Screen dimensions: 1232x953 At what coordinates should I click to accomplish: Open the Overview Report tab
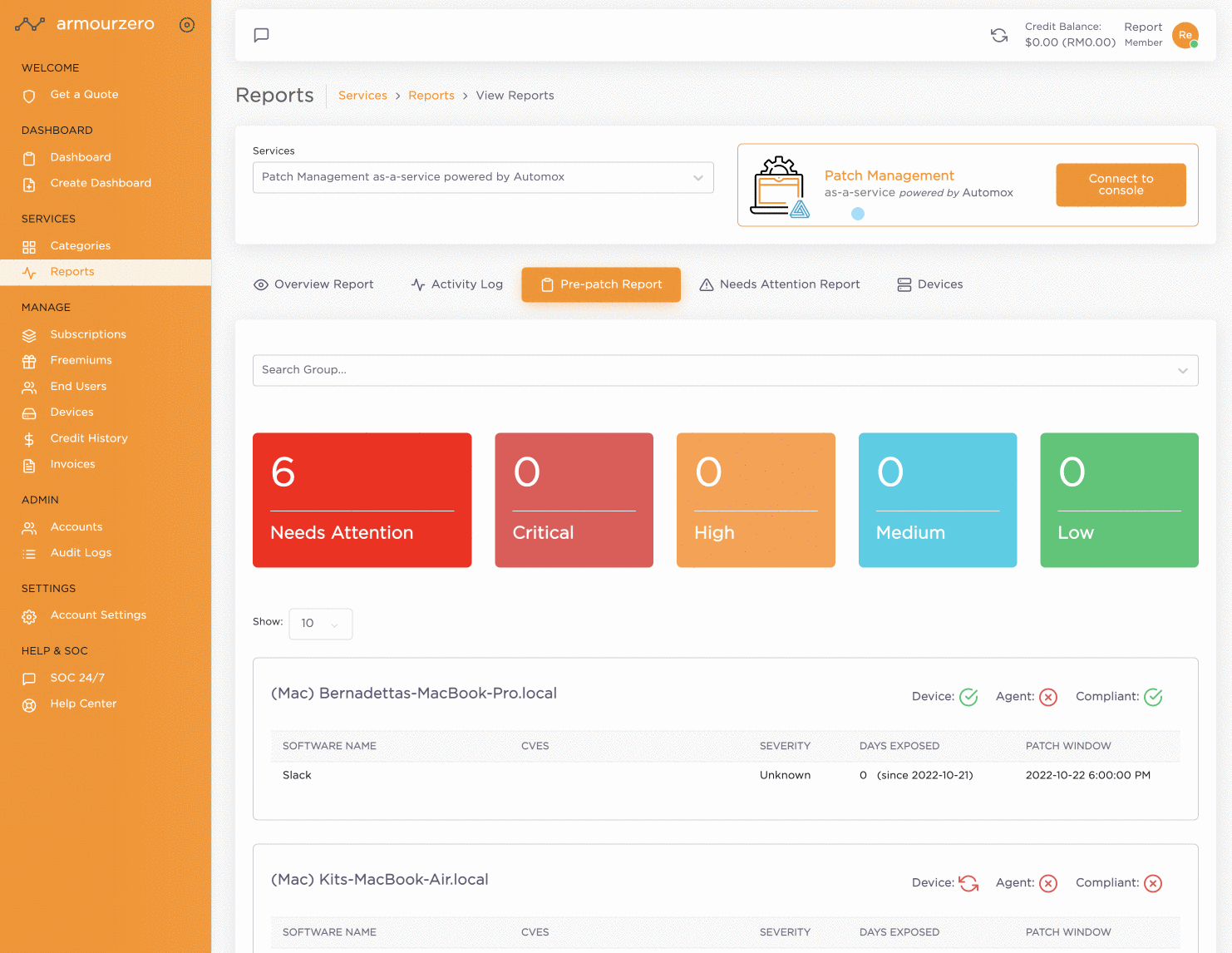313,284
